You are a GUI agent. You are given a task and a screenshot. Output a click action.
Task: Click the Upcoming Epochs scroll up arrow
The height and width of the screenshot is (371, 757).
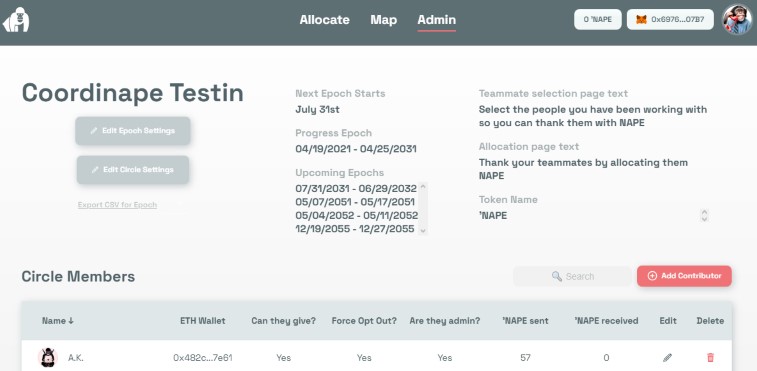(423, 186)
